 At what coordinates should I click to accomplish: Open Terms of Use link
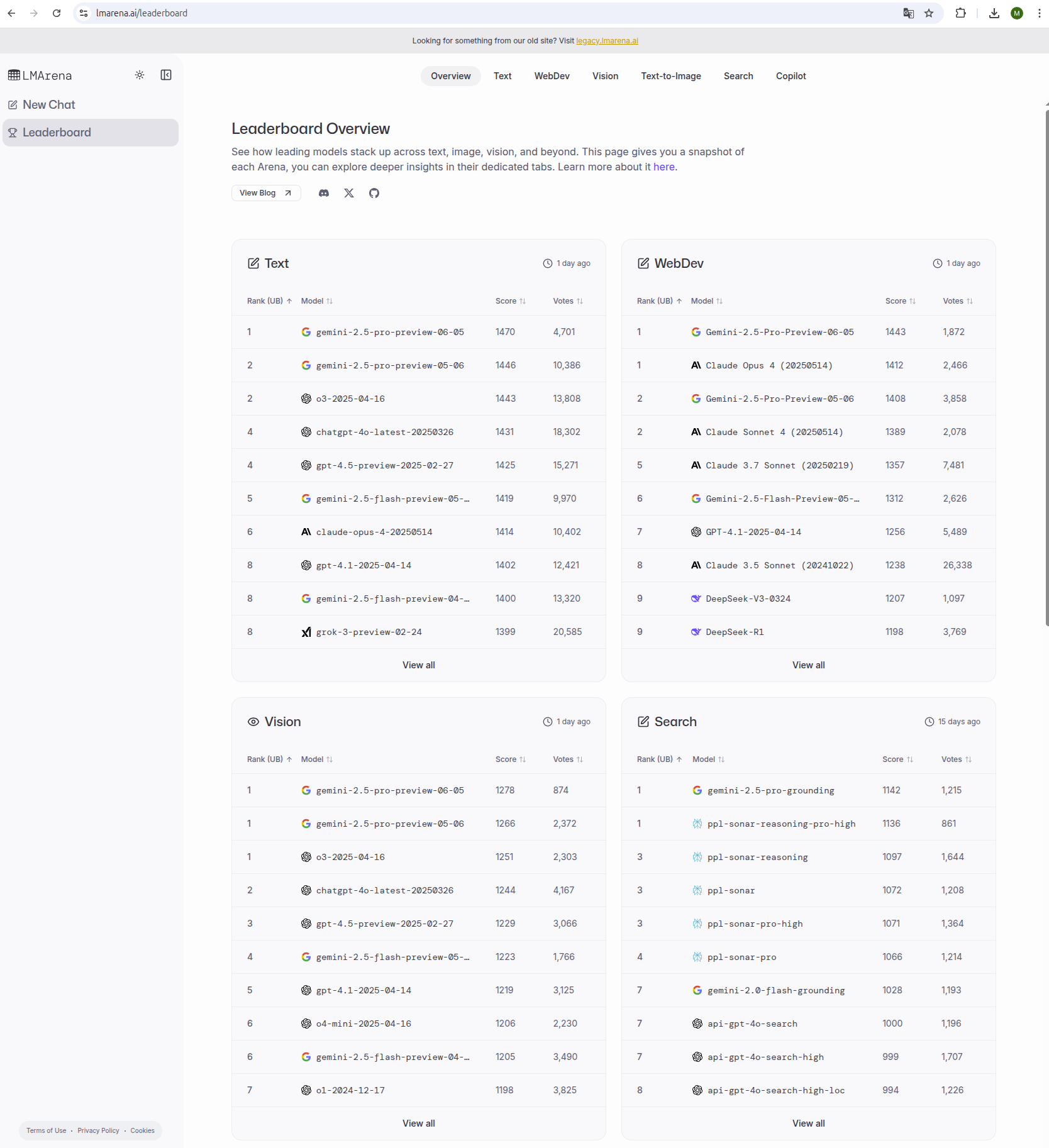pos(46,1130)
